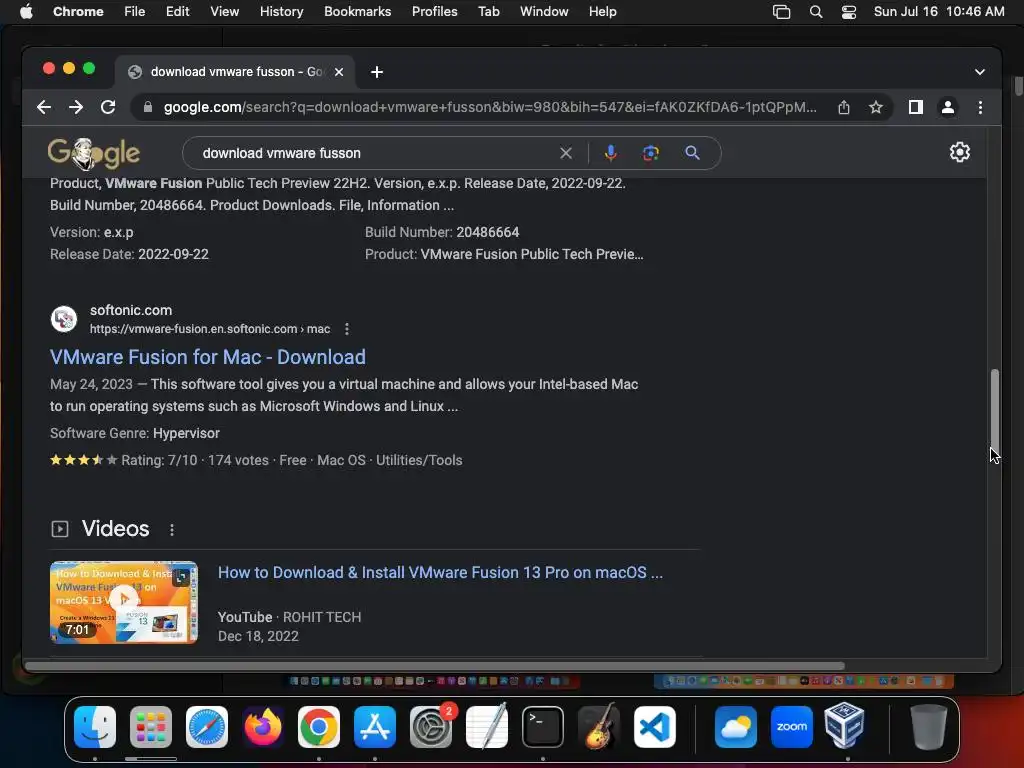Viewport: 1024px width, 768px height.
Task: Open App Store from the Dock
Action: (375, 727)
